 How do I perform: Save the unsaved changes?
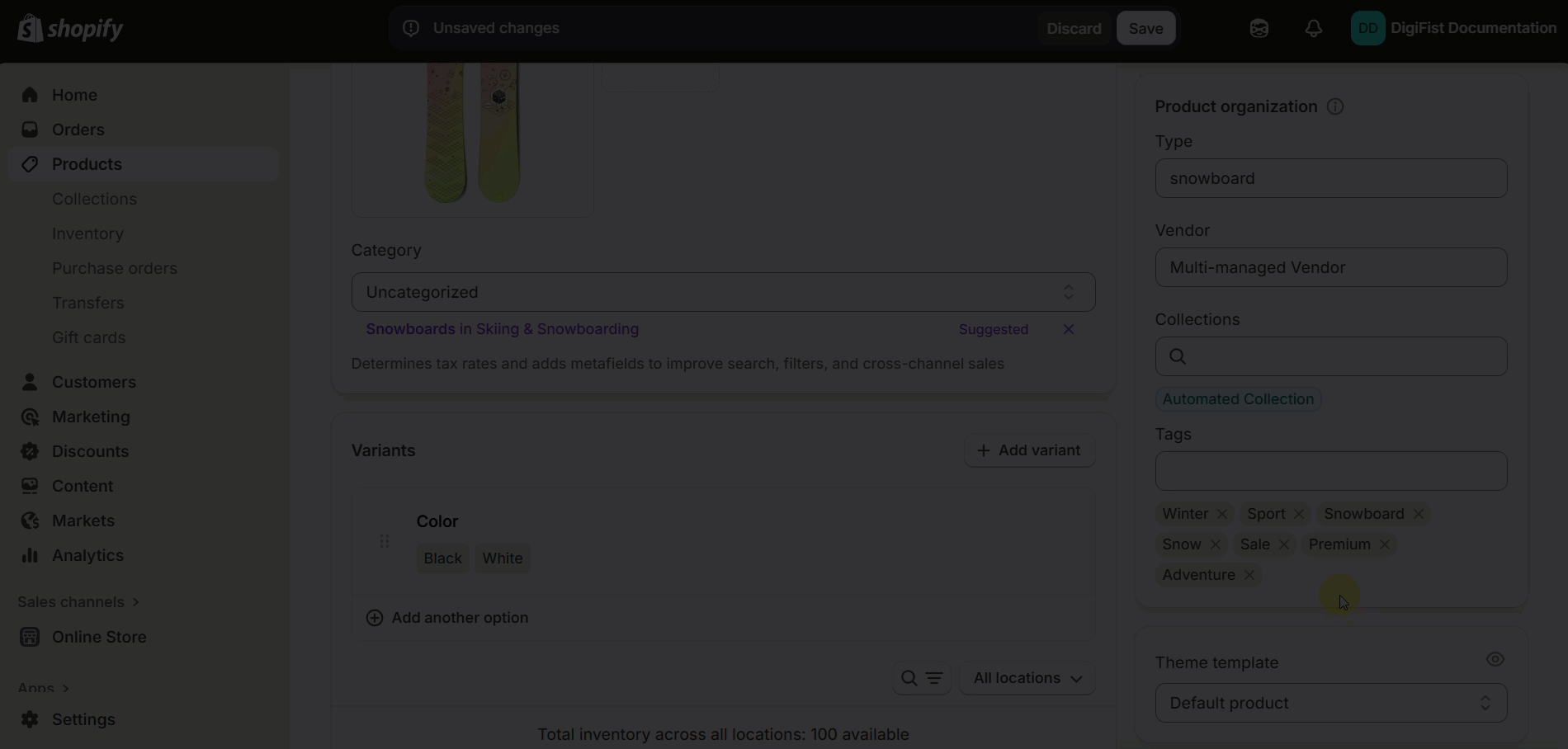(1145, 28)
